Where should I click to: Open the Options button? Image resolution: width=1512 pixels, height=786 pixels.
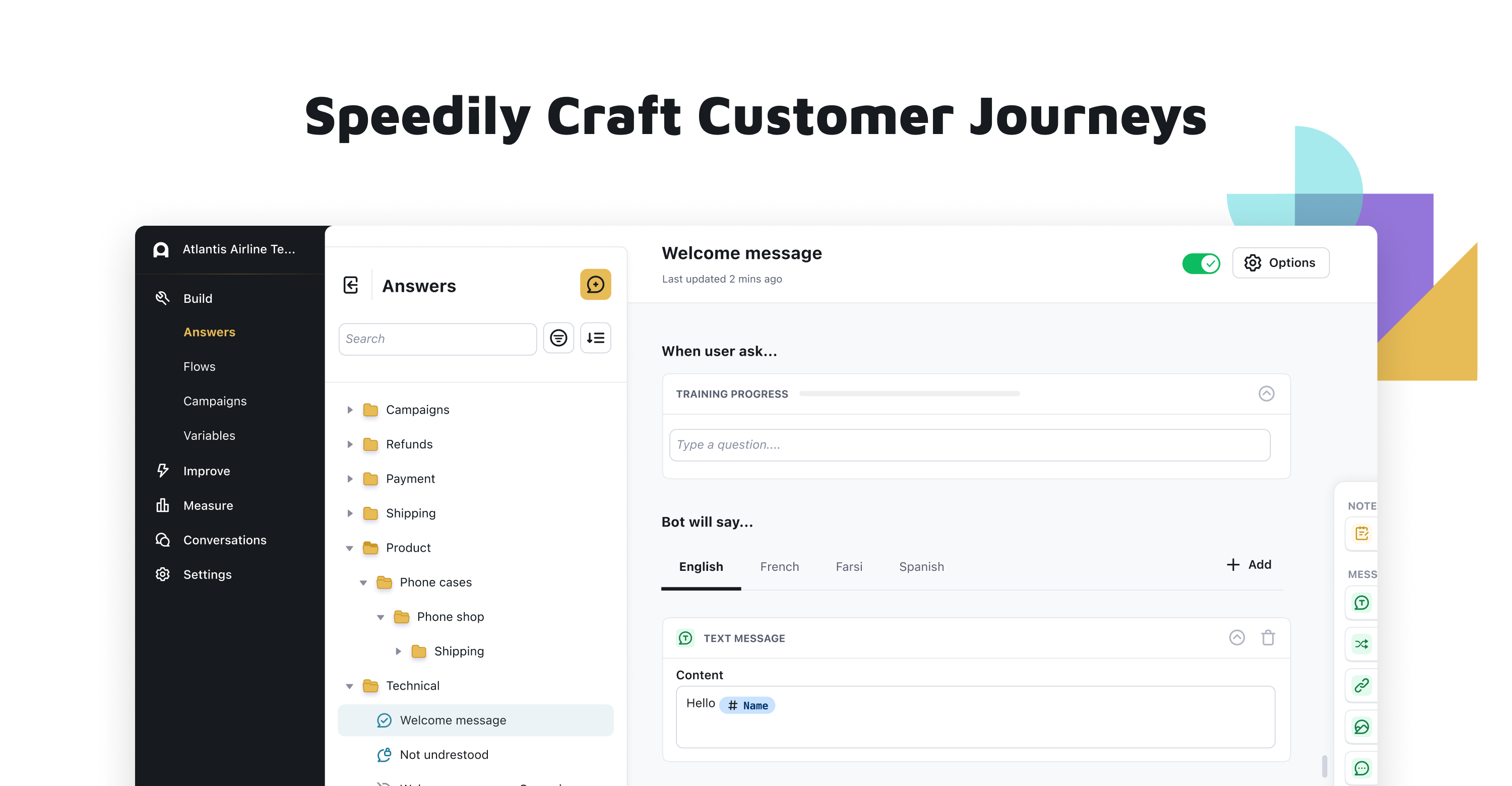coord(1280,263)
